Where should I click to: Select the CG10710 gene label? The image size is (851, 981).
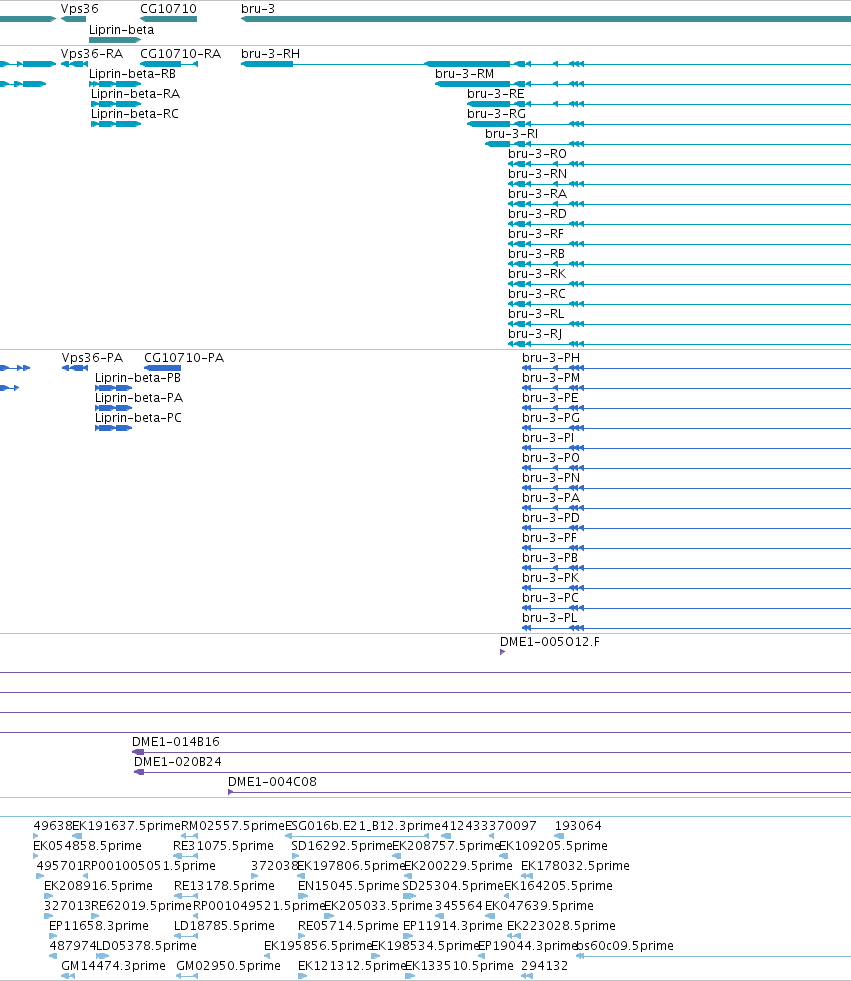(168, 9)
